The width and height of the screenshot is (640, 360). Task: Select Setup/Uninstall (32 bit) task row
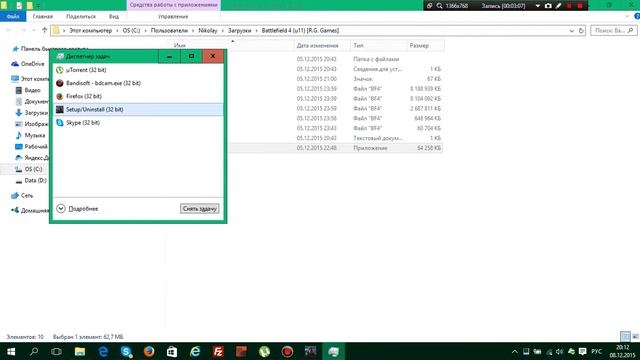pos(138,109)
